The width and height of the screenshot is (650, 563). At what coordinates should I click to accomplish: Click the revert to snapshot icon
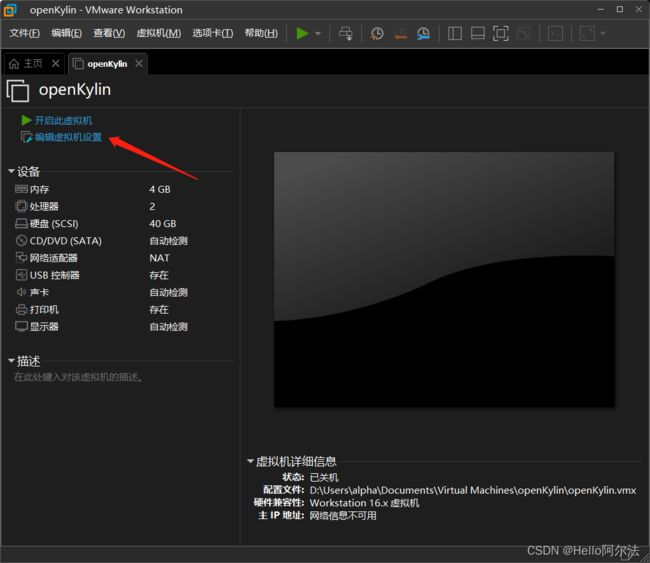tap(400, 33)
